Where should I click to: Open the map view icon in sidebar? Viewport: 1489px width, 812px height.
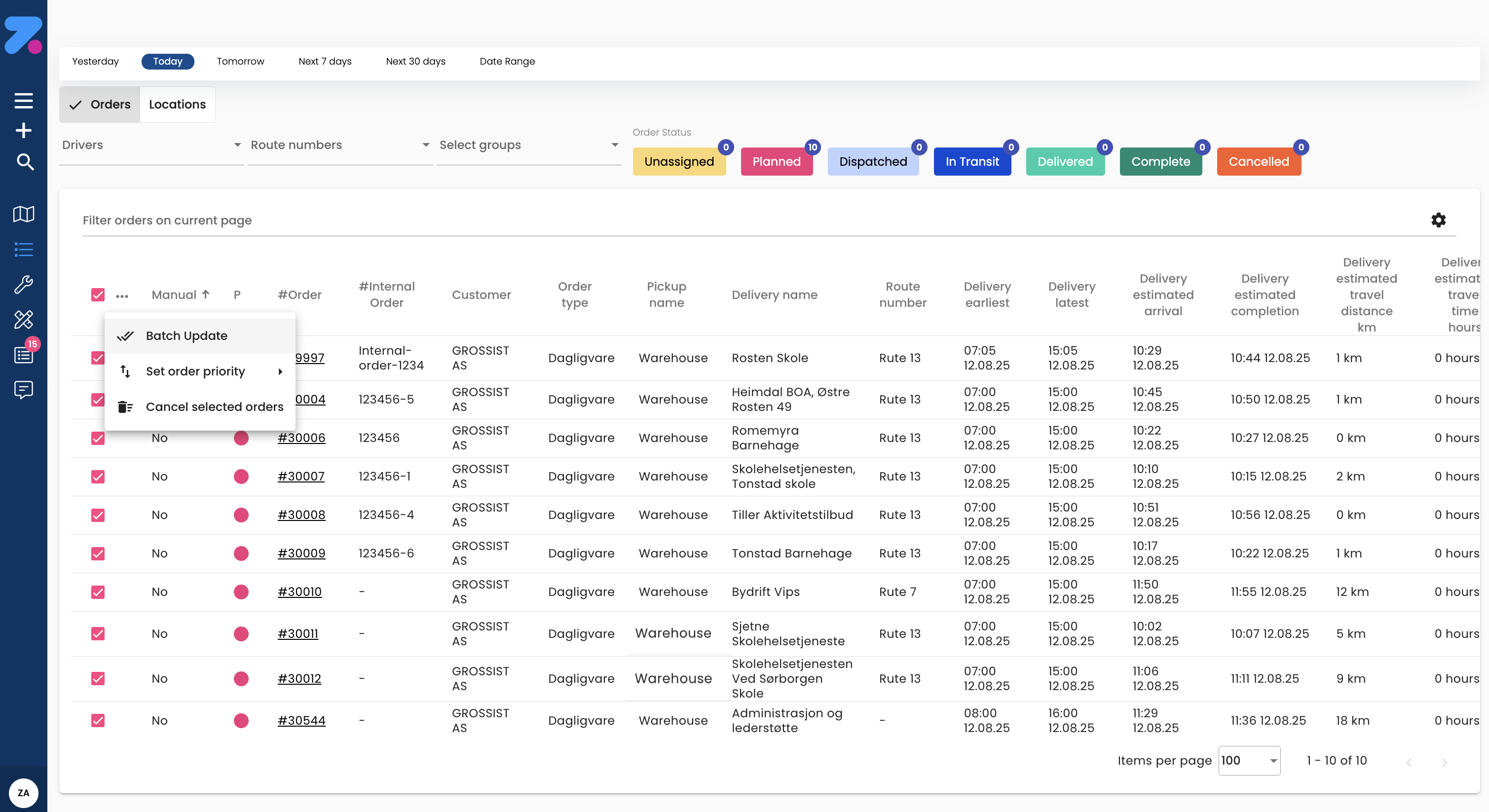pos(24,215)
